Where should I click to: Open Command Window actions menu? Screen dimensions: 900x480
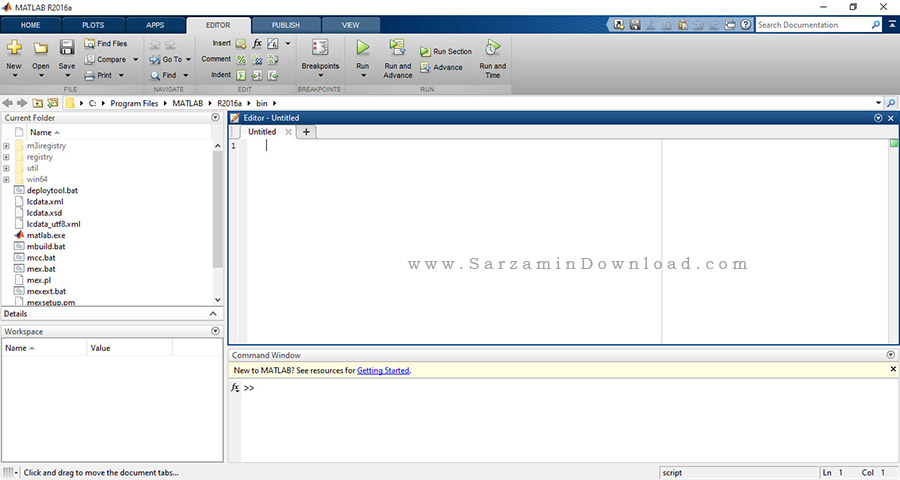click(x=890, y=355)
